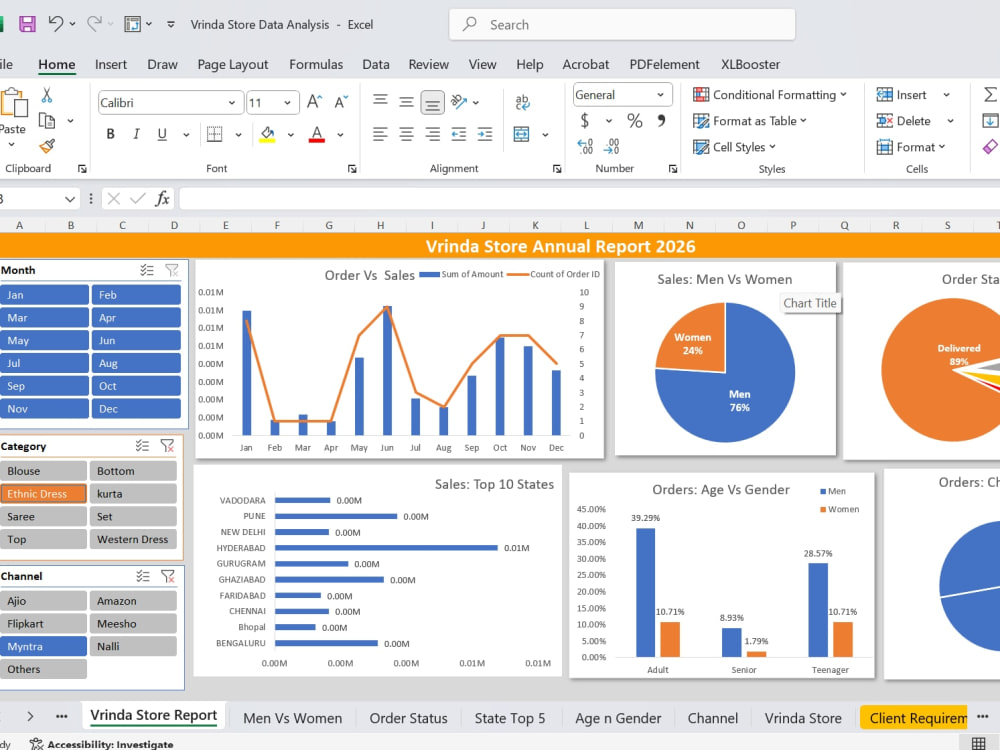Screen dimensions: 1000x750
Task: Toggle multi-select in Month slicer
Action: (147, 270)
